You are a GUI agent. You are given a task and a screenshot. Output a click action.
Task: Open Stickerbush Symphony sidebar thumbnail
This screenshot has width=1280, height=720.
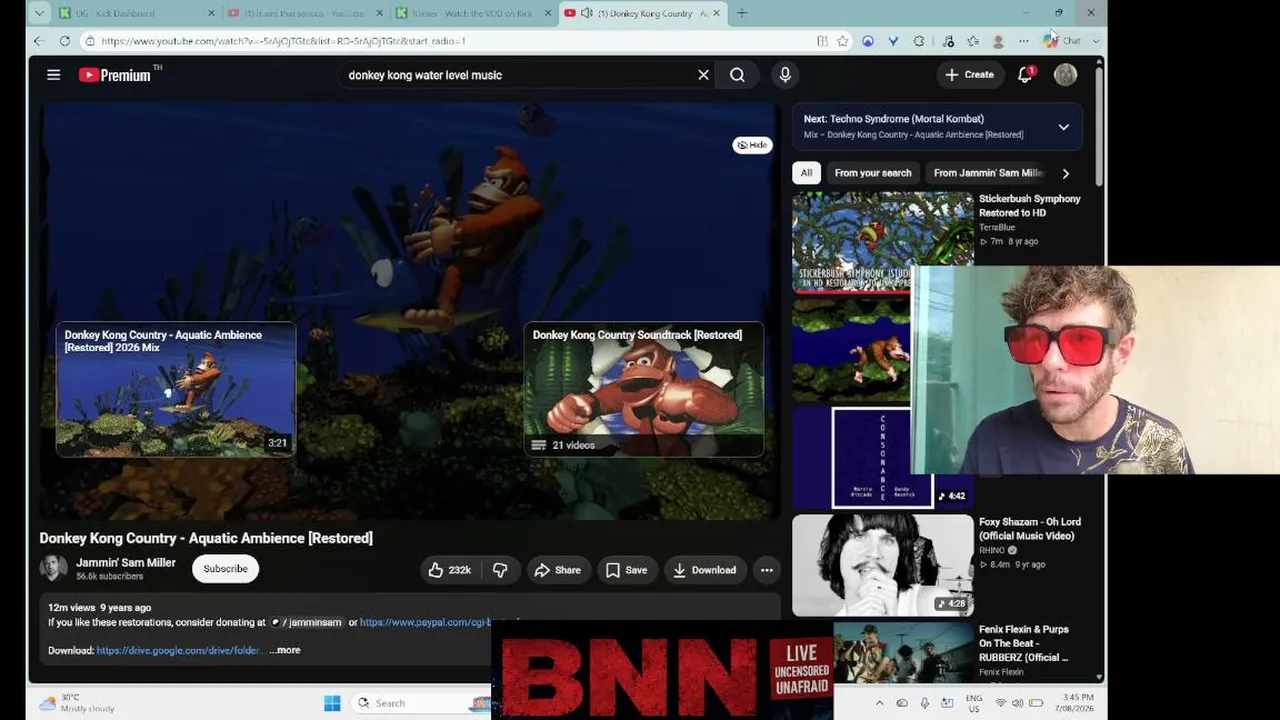tap(882, 241)
